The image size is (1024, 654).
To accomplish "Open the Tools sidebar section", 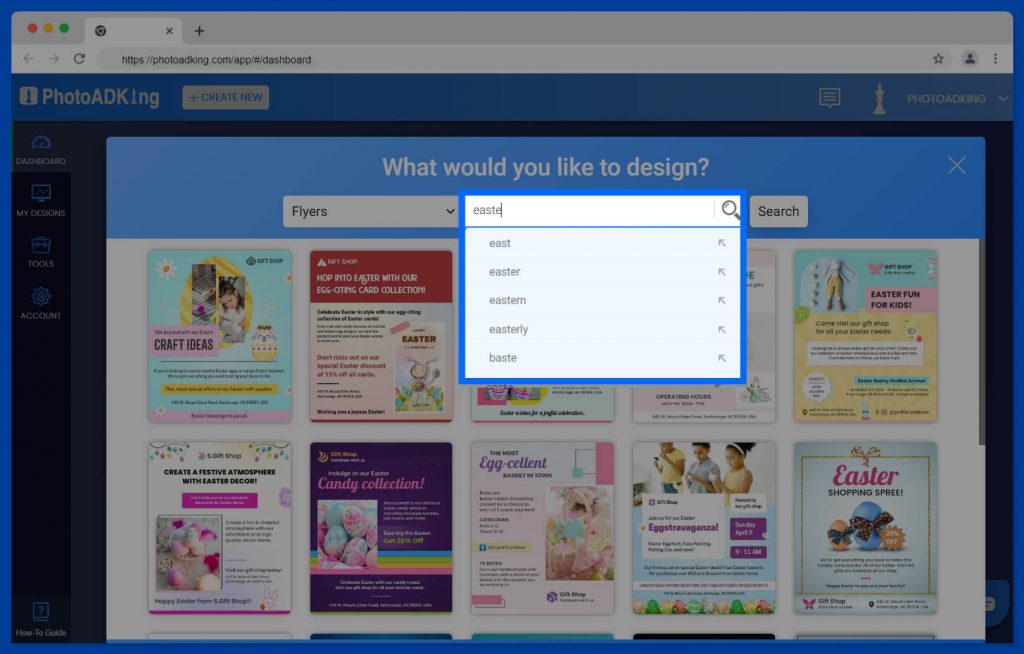I will (40, 252).
